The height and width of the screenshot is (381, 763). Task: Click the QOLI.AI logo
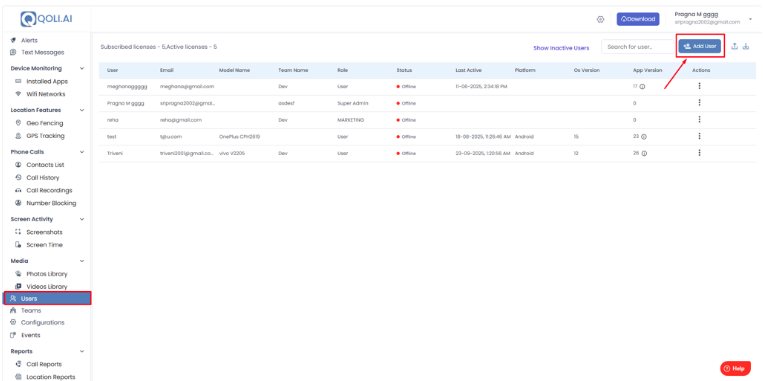pyautogui.click(x=46, y=19)
